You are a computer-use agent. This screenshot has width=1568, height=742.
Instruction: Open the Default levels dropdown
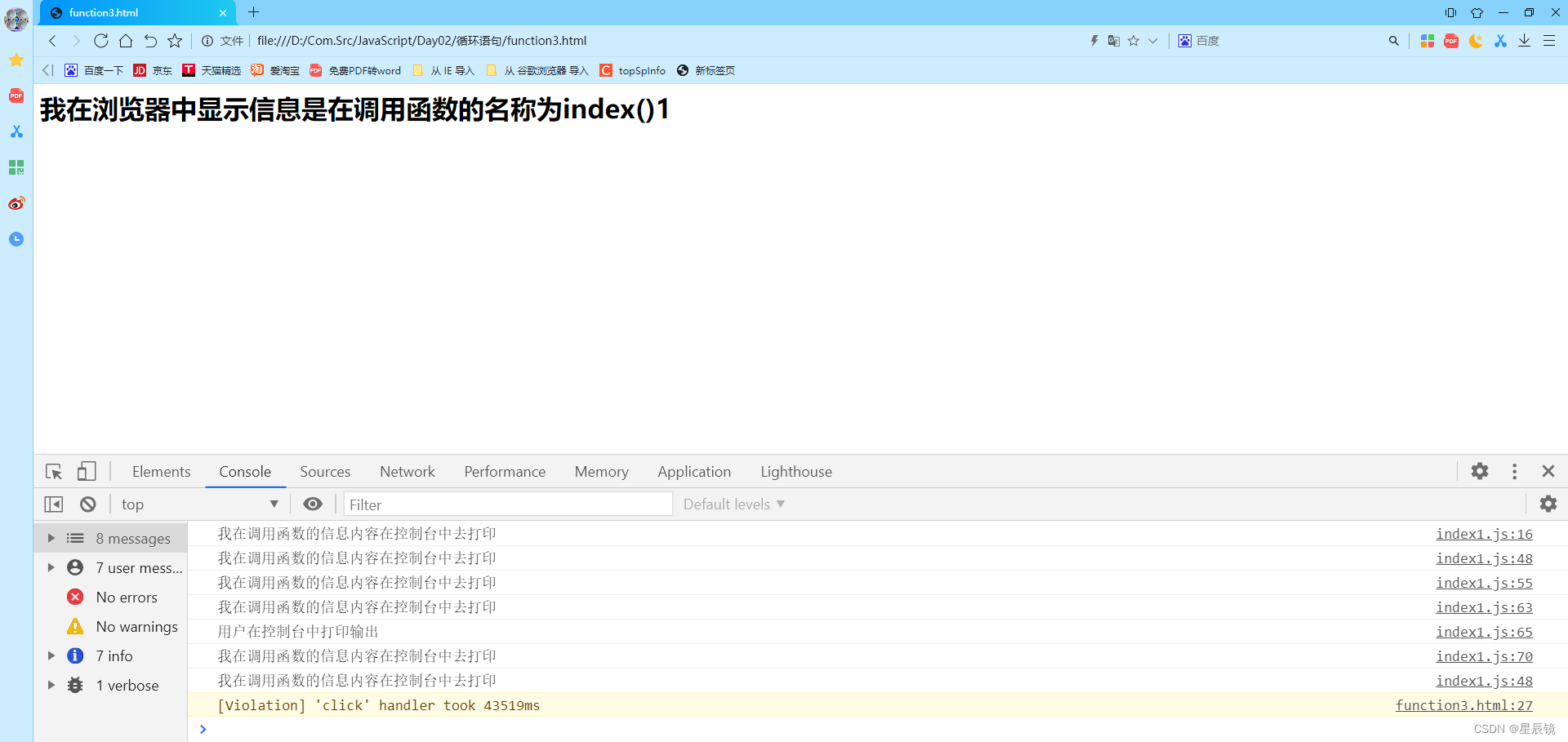point(734,504)
